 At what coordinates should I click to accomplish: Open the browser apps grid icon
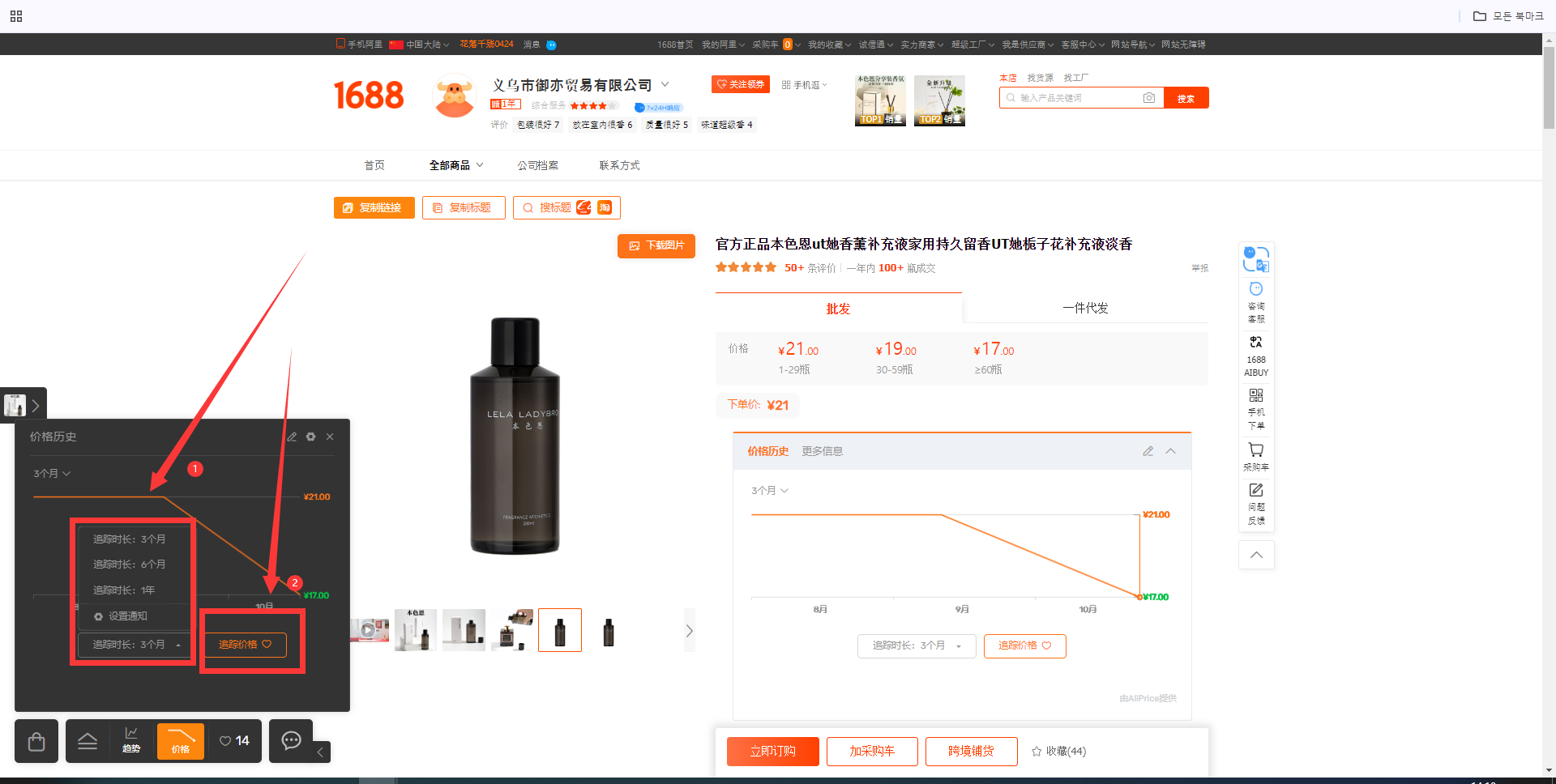click(x=16, y=16)
